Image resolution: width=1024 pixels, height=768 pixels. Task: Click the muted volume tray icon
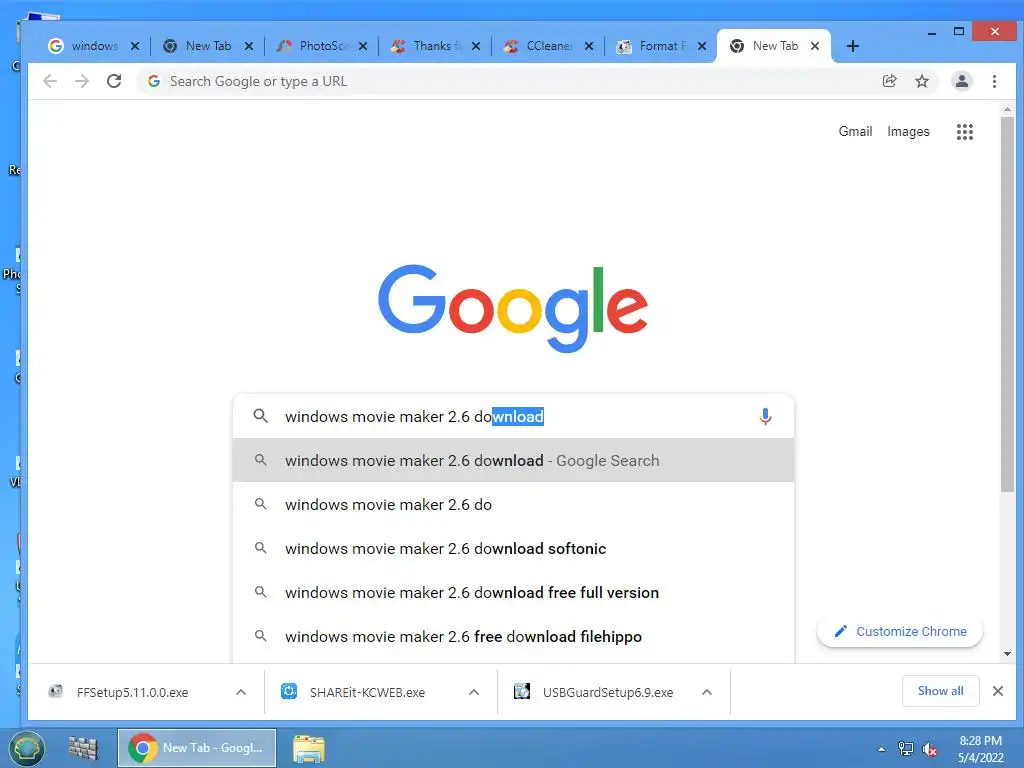(x=929, y=749)
